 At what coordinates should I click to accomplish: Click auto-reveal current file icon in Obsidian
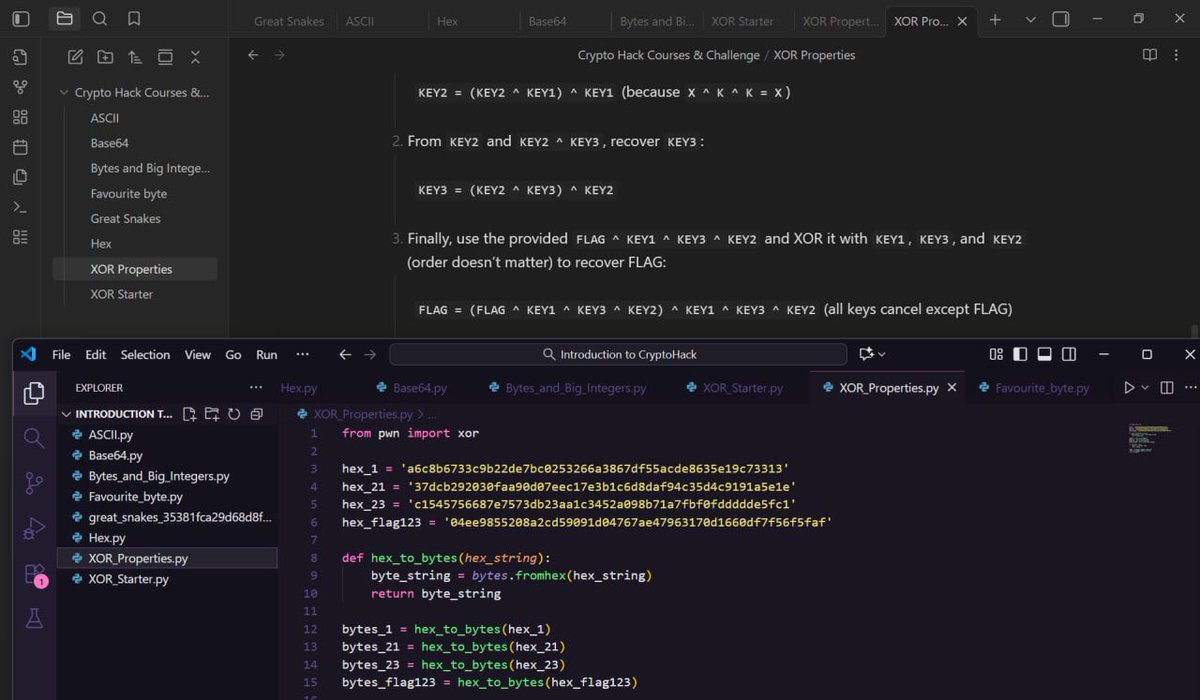(x=165, y=57)
